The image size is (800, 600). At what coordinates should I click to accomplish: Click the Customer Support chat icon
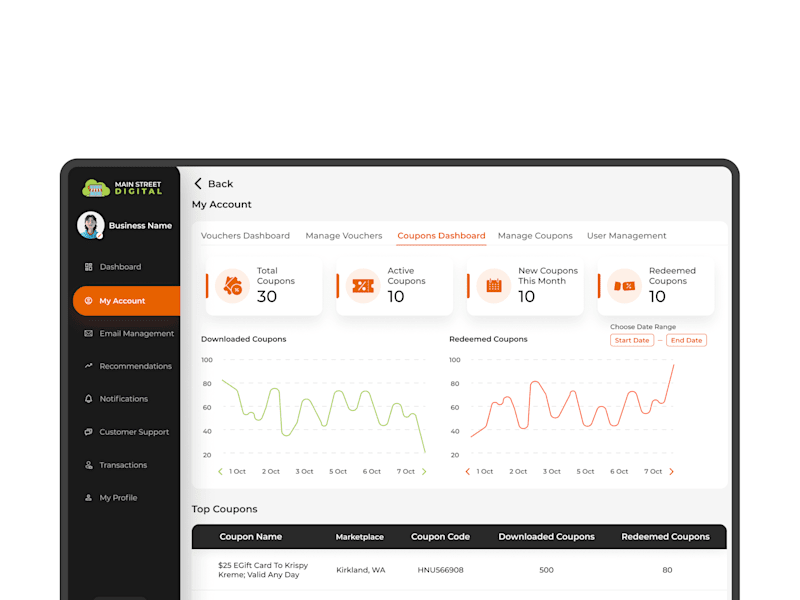click(x=88, y=432)
